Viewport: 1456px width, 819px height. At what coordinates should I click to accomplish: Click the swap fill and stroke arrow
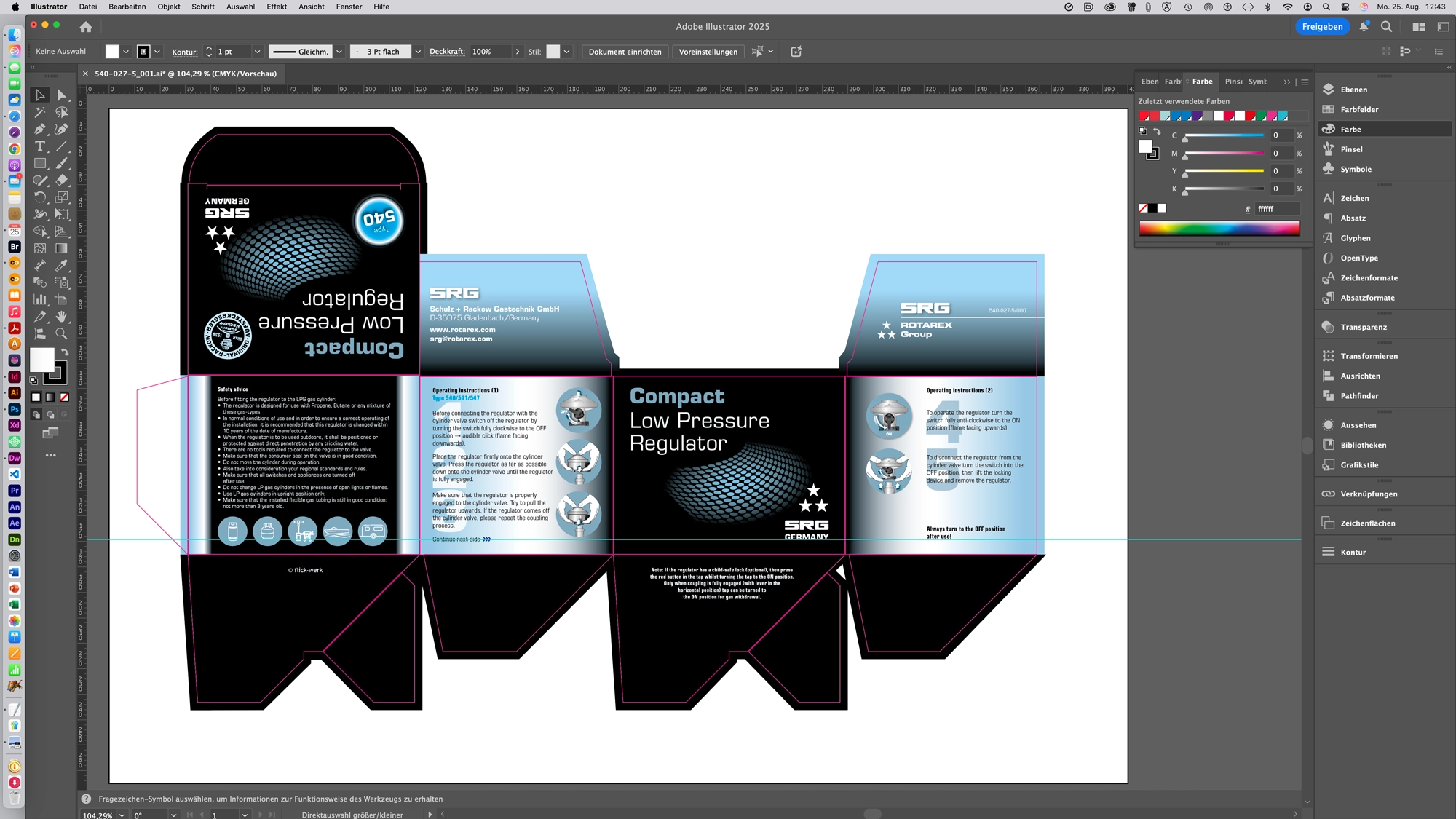65,352
